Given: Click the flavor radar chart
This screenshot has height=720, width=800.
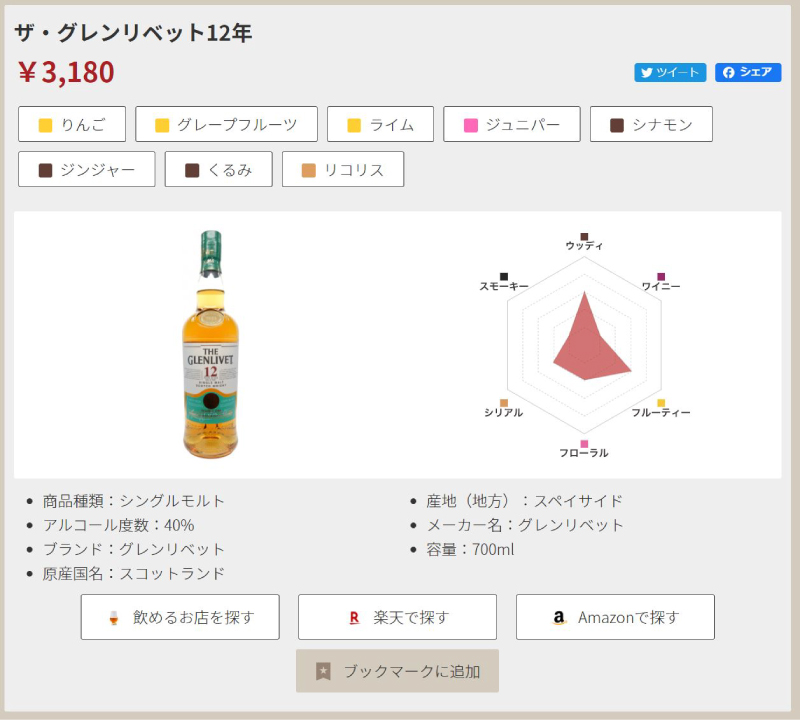Looking at the screenshot, I should [x=584, y=342].
